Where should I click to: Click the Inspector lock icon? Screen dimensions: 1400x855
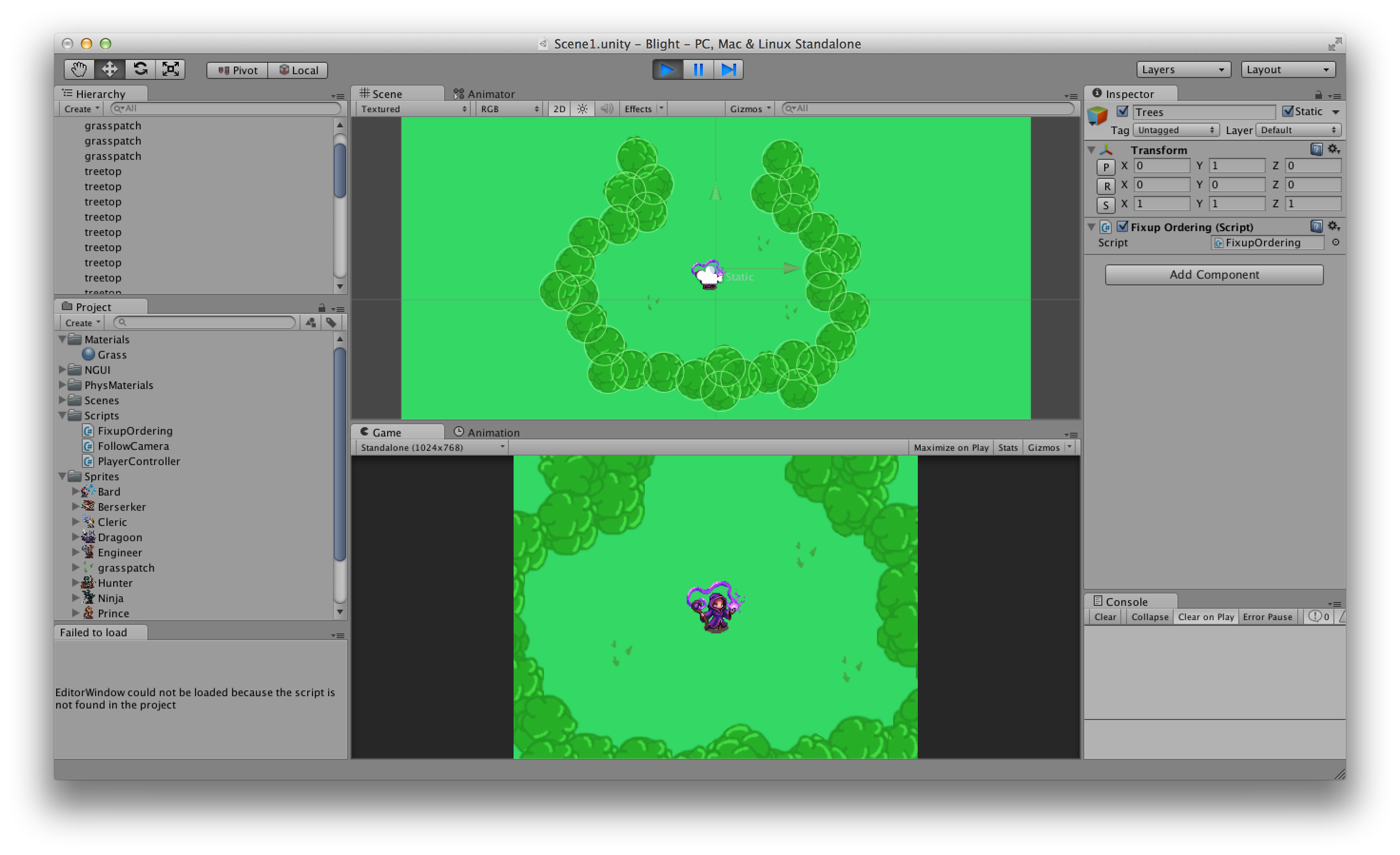1318,95
